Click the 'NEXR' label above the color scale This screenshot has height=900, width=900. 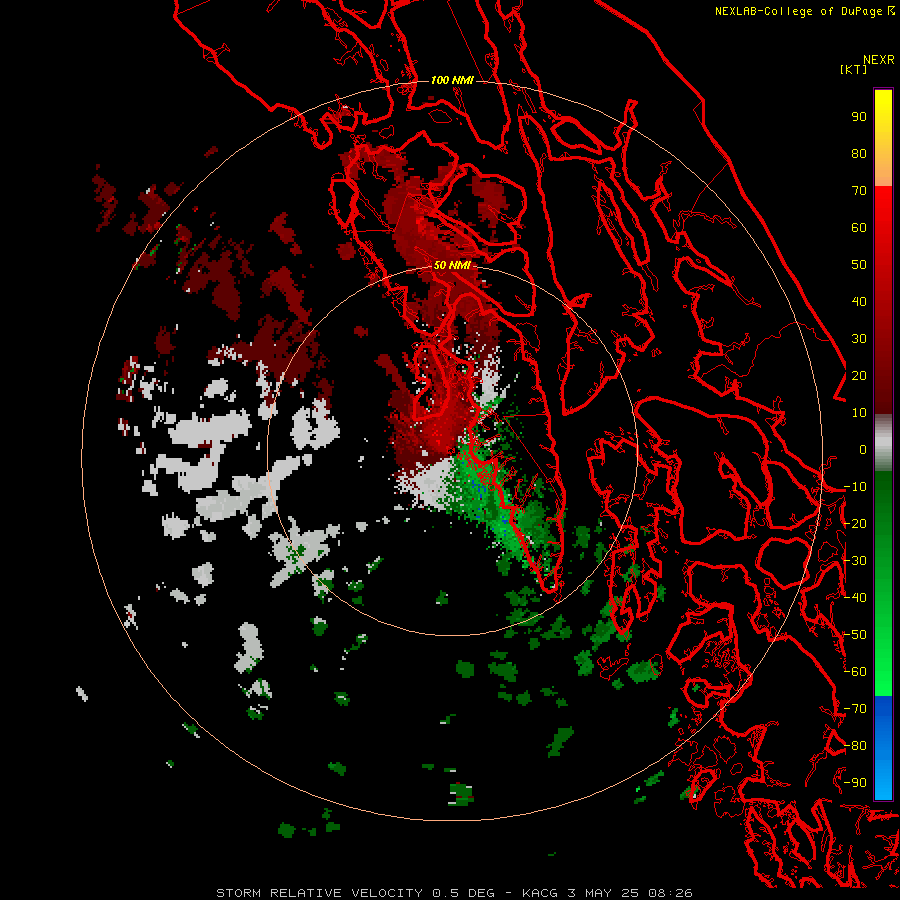coord(878,60)
